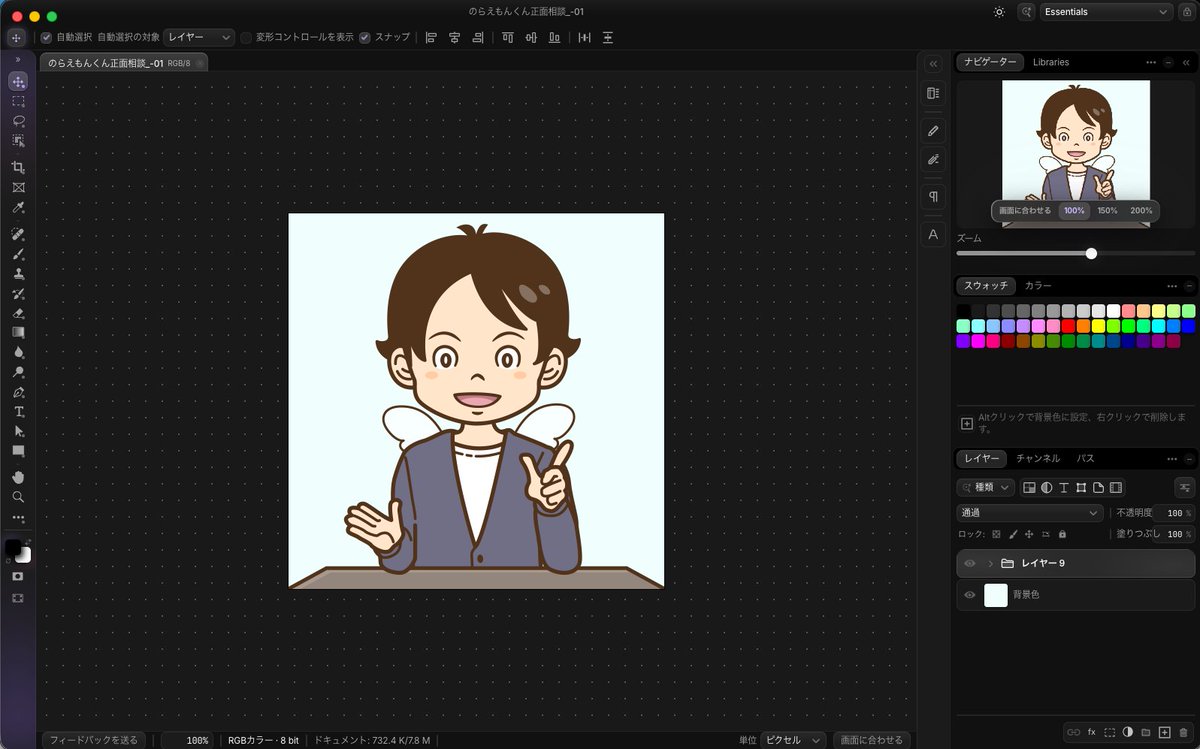This screenshot has width=1200, height=749.
Task: Toggle the スナップ checkbox
Action: (365, 37)
